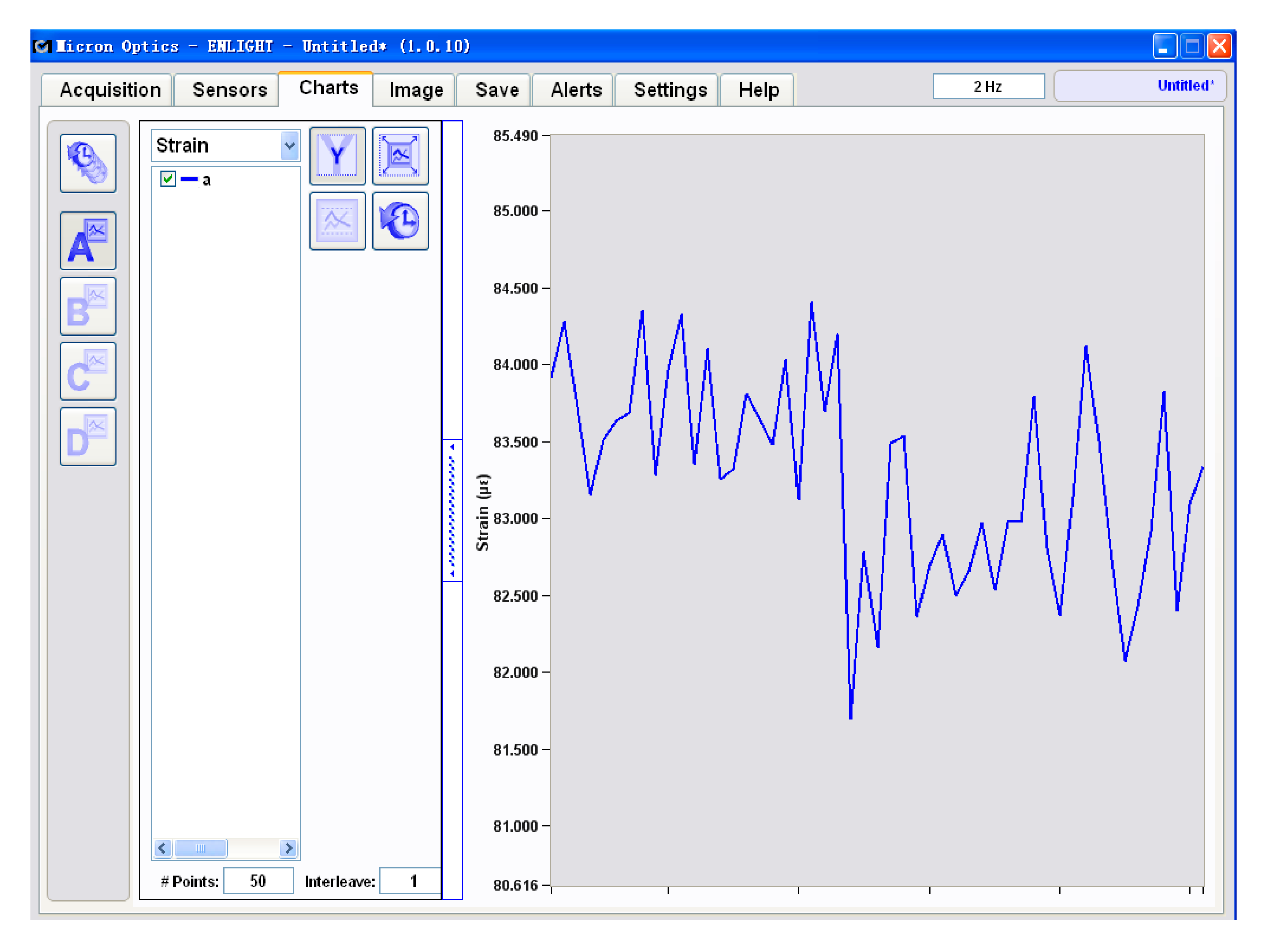The image size is (1269, 952).
Task: Uncheck the sensor 'a' checkbox
Action: (167, 179)
